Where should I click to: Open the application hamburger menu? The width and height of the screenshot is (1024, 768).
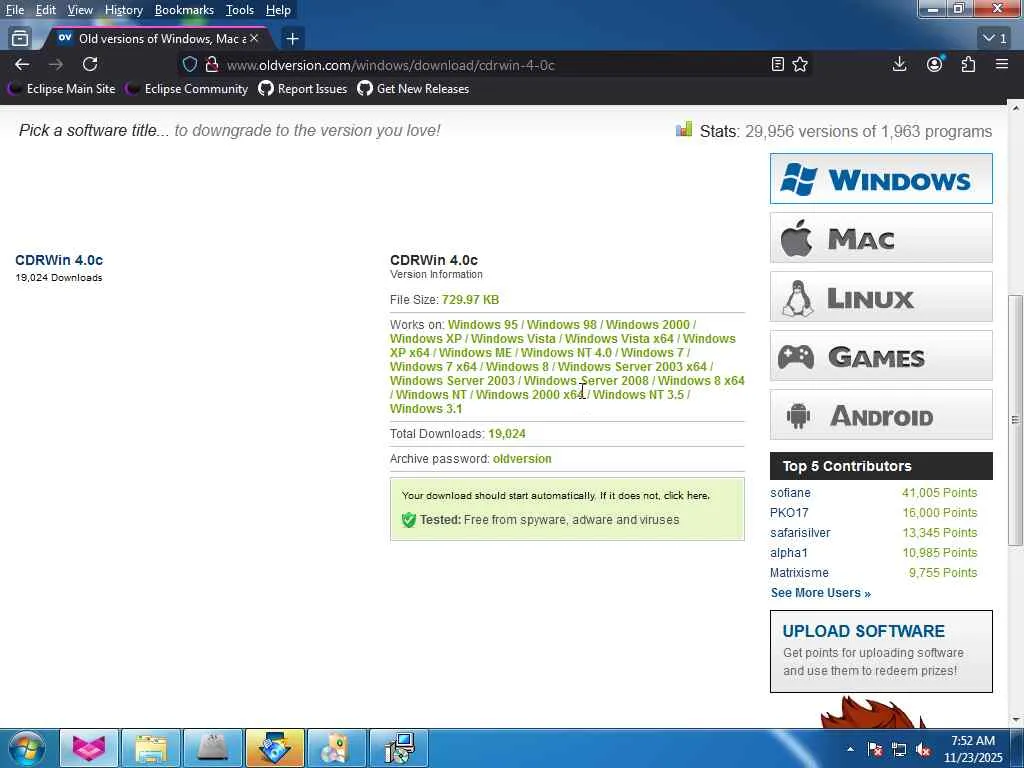click(1002, 64)
